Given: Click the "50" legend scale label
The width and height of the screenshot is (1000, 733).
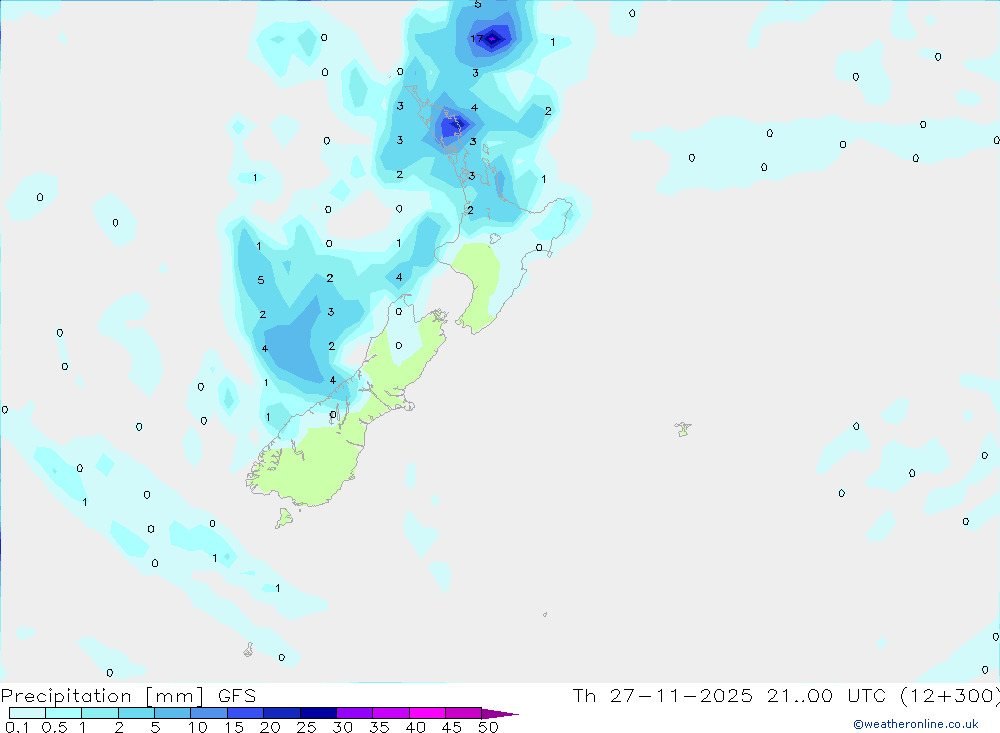Looking at the screenshot, I should (x=488, y=727).
